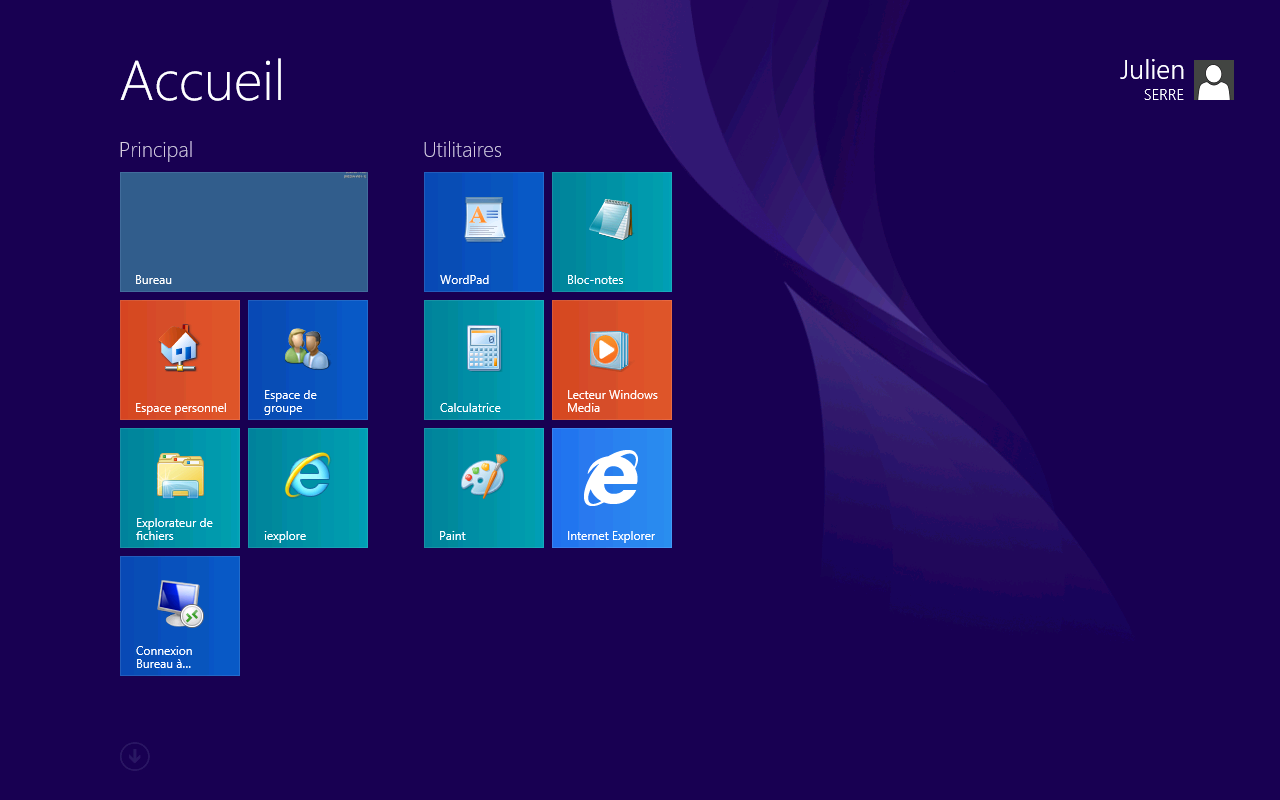The height and width of the screenshot is (800, 1280).
Task: Select the Utilitaires group heading
Action: point(462,150)
